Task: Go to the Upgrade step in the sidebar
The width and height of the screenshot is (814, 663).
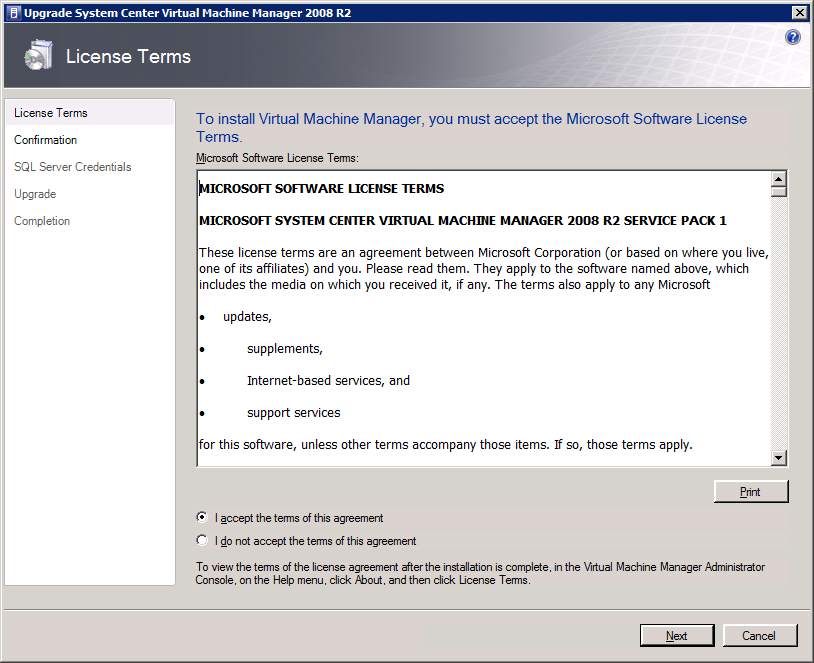Action: coord(35,194)
